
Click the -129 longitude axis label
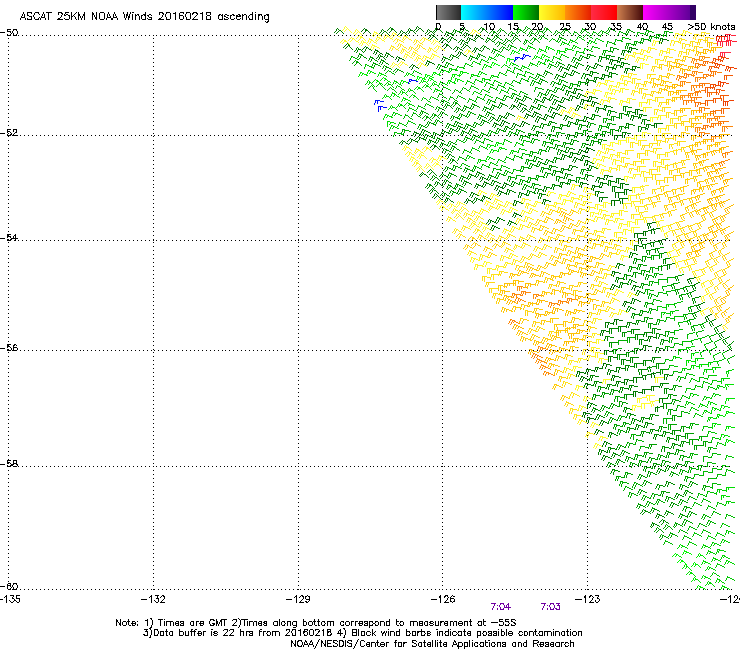[298, 599]
